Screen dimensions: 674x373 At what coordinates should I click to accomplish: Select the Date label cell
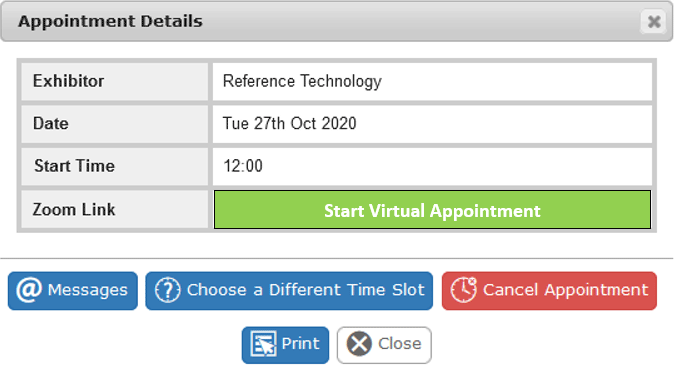point(115,124)
